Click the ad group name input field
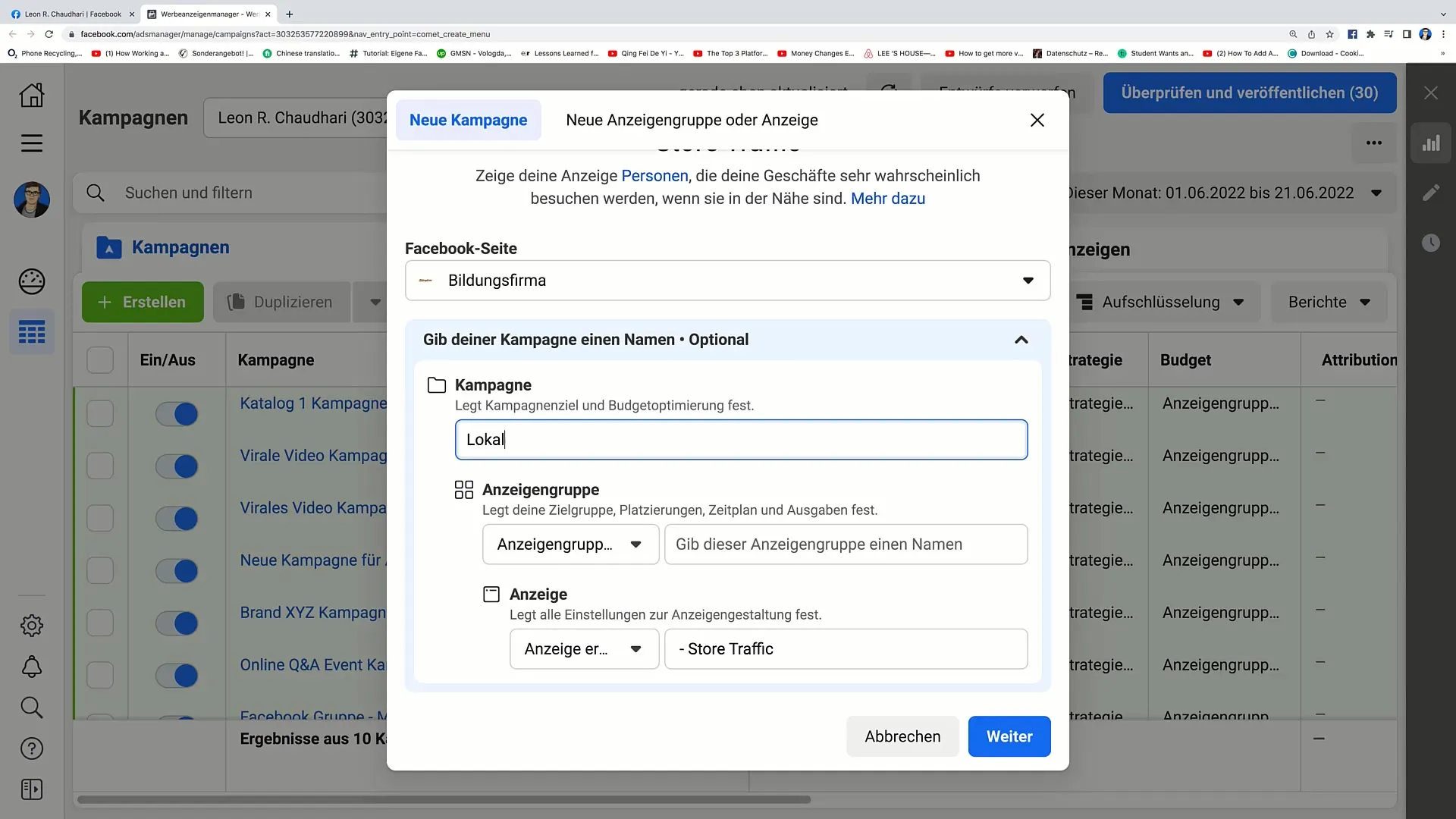The height and width of the screenshot is (819, 1456). point(846,544)
